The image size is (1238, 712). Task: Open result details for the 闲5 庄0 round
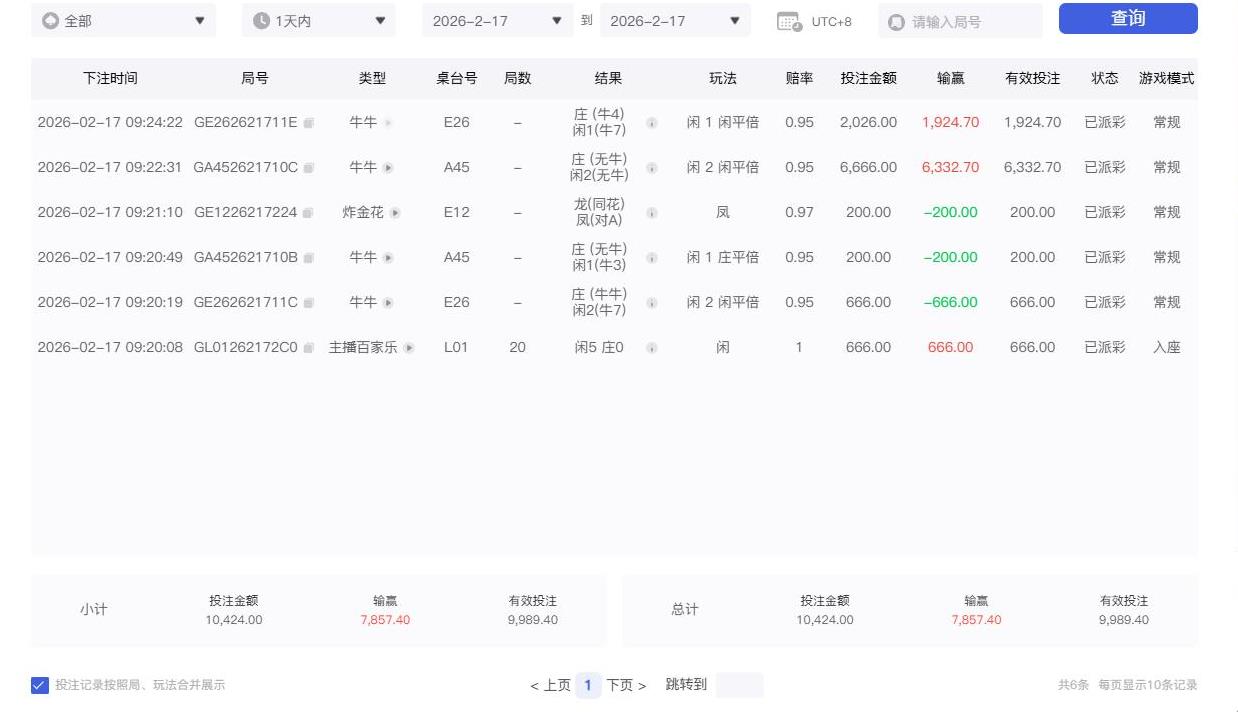(x=651, y=347)
